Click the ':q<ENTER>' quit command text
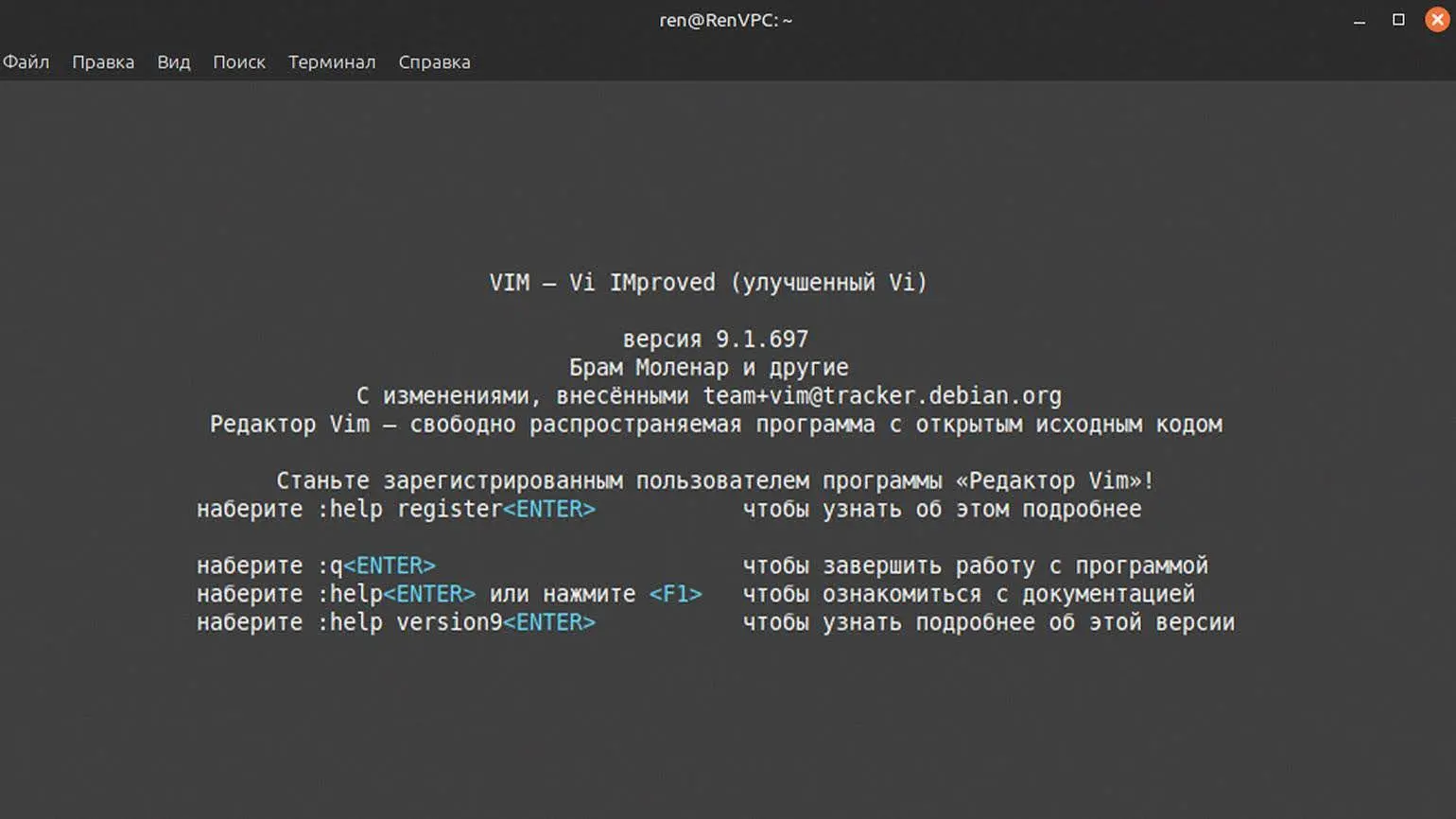The width and height of the screenshot is (1456, 819). pos(376,566)
